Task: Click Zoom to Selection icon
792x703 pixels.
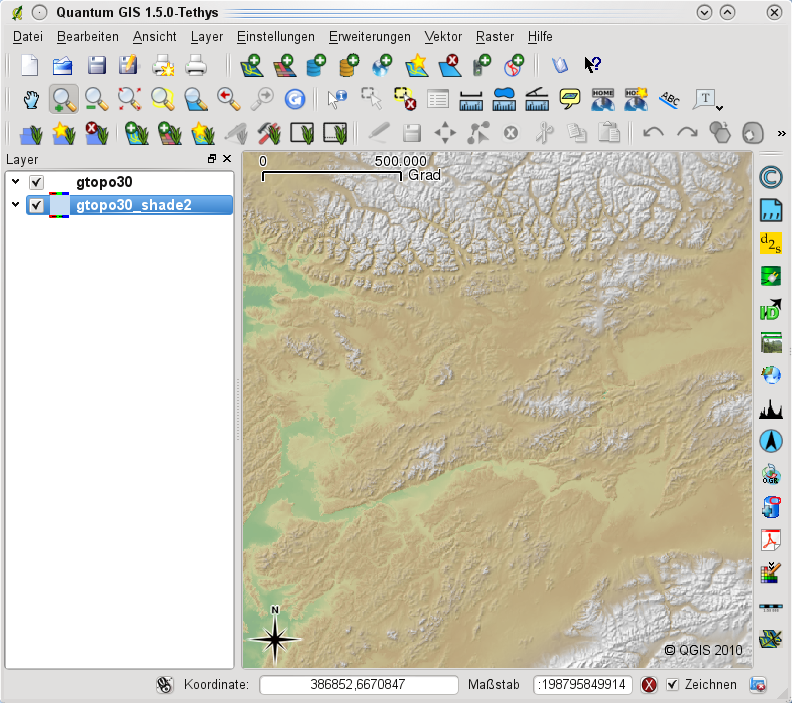Action: click(162, 99)
